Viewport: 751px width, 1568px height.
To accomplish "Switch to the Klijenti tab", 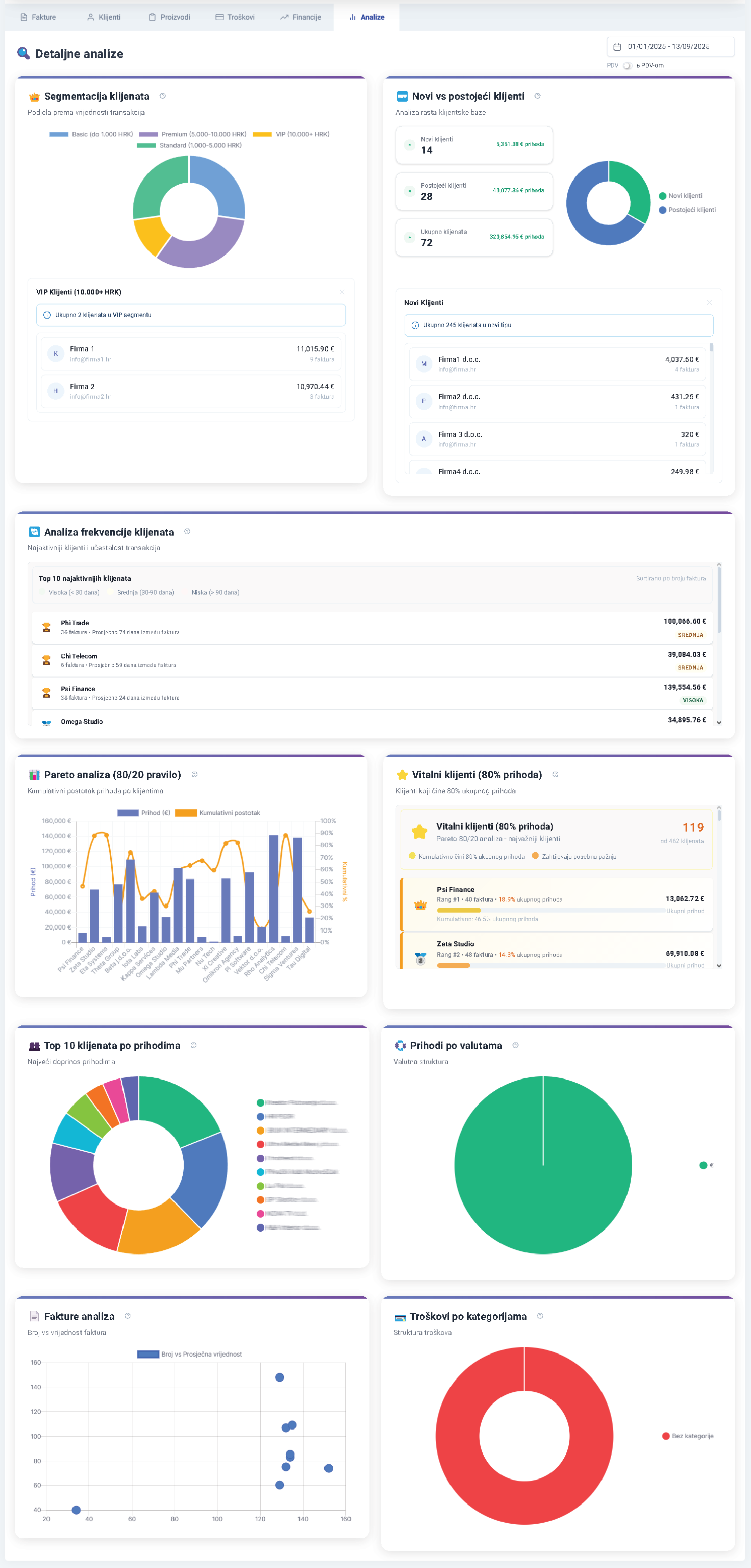I will 104,17.
